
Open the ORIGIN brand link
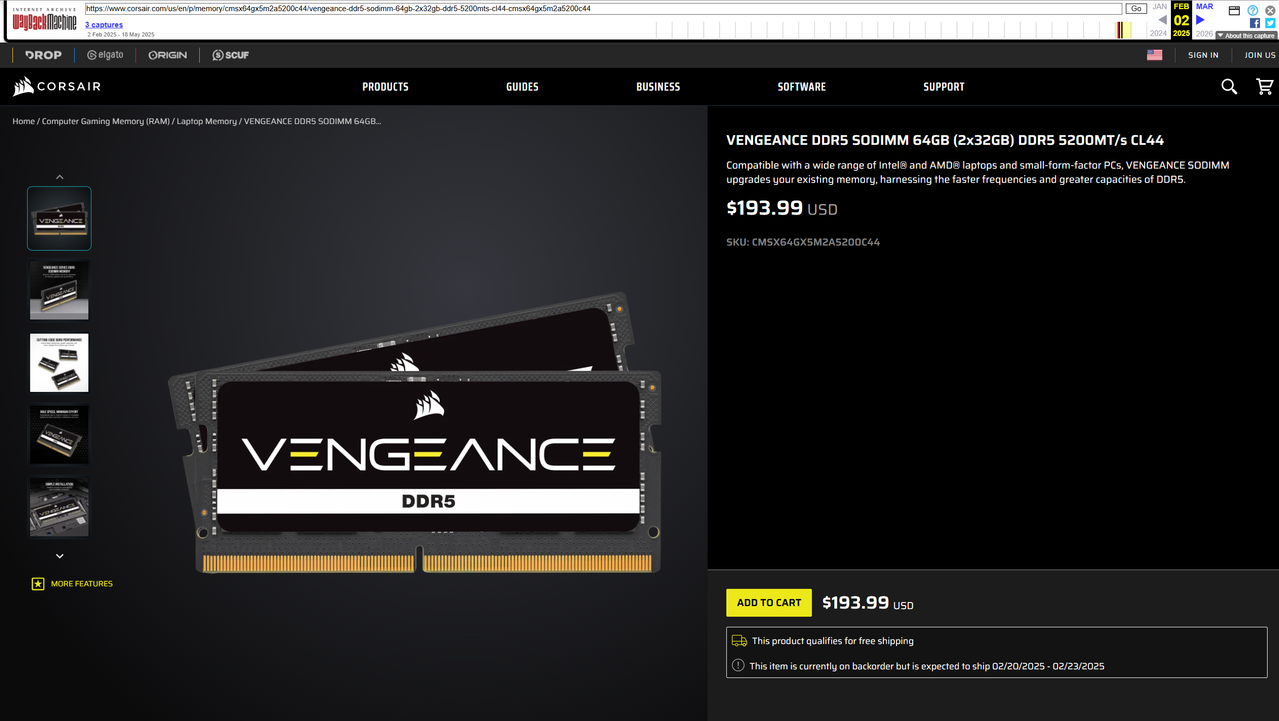(x=167, y=55)
